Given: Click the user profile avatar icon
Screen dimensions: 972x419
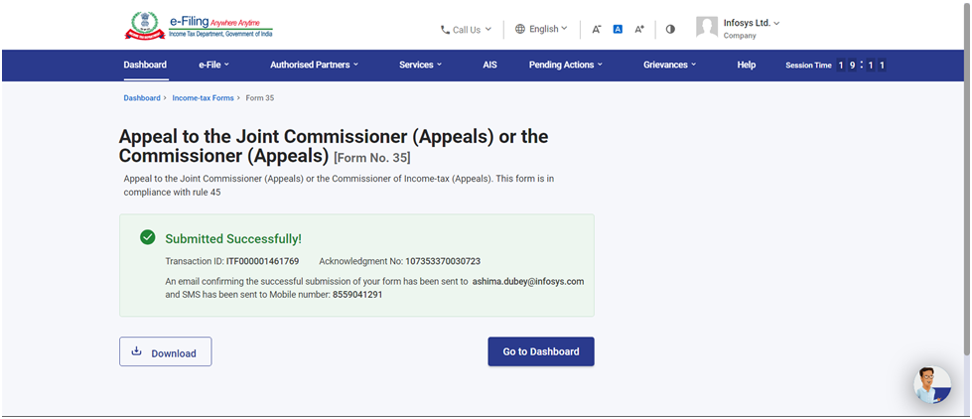Looking at the screenshot, I should coord(707,28).
